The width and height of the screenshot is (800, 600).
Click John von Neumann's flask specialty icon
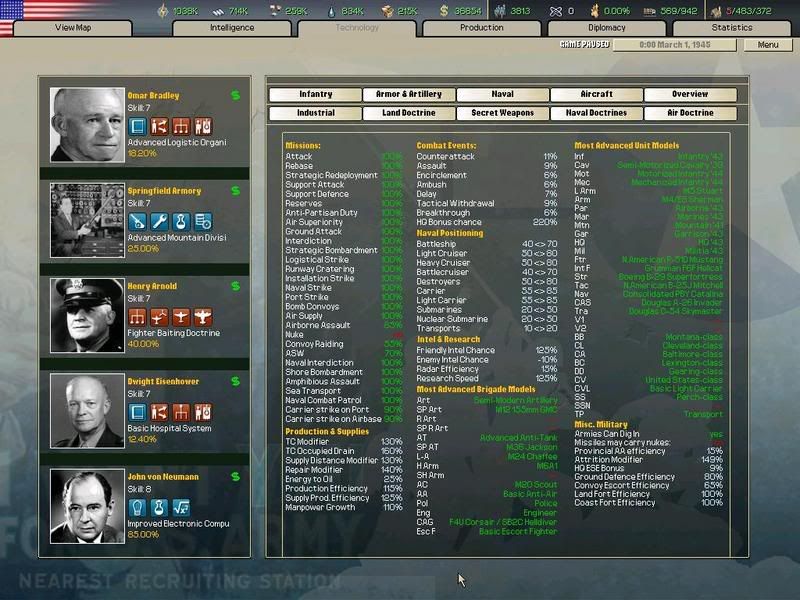click(x=159, y=508)
